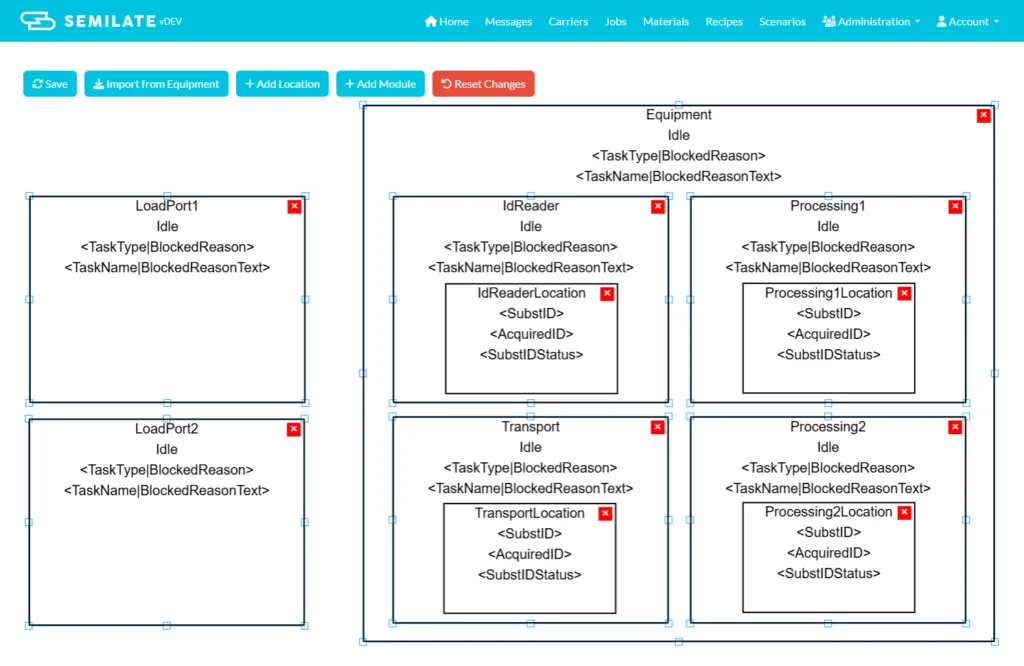Add a new location
The width and height of the screenshot is (1024, 666).
[x=282, y=84]
